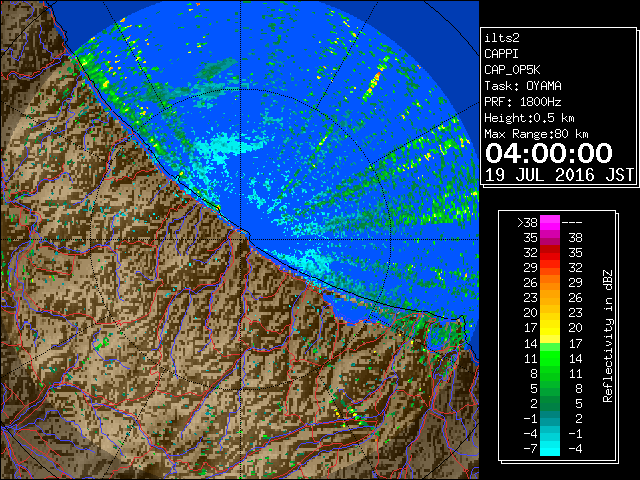Click the PRF: 1800Hz value
640x480 pixels.
(523, 102)
